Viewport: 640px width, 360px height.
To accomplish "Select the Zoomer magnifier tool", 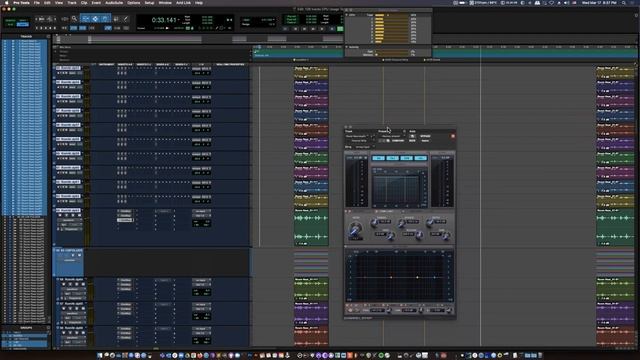I will (x=74, y=19).
